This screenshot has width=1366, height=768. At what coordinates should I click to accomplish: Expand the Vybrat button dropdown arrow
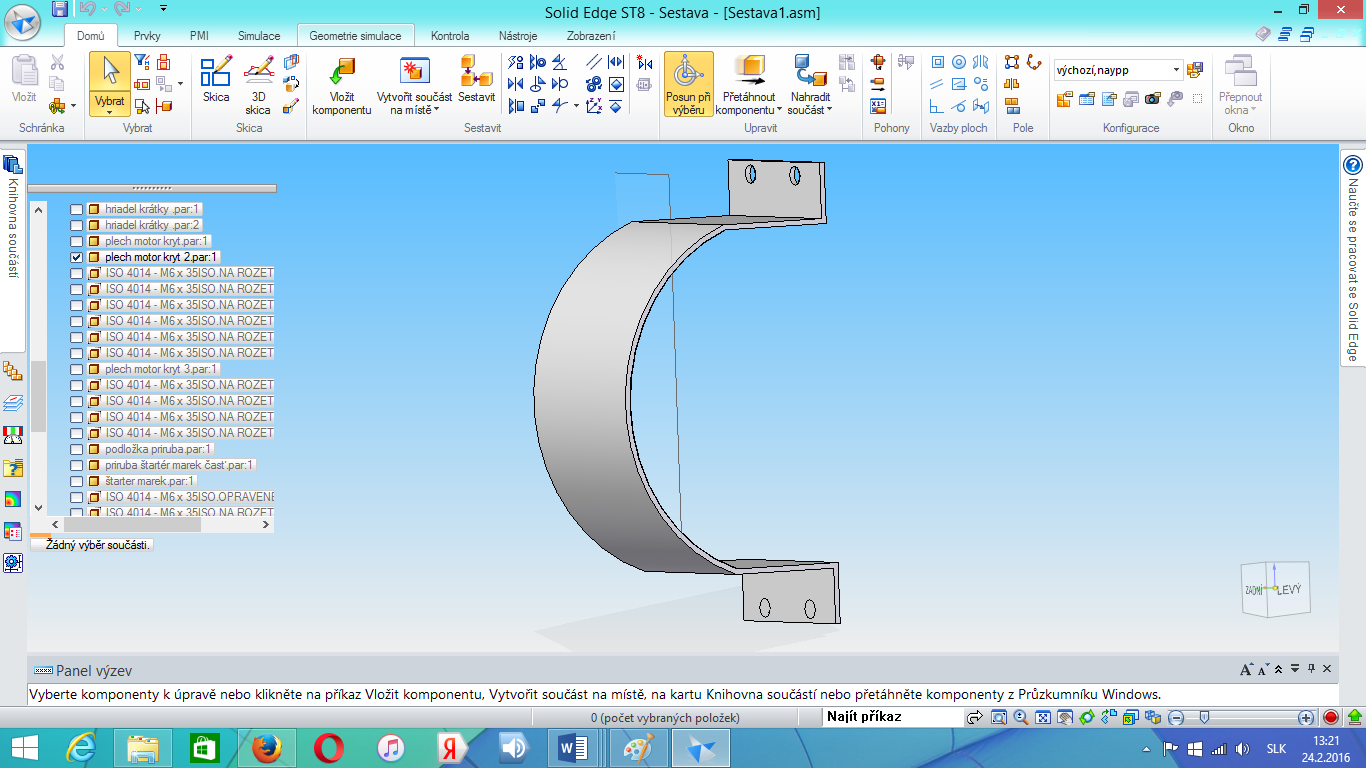point(109,112)
